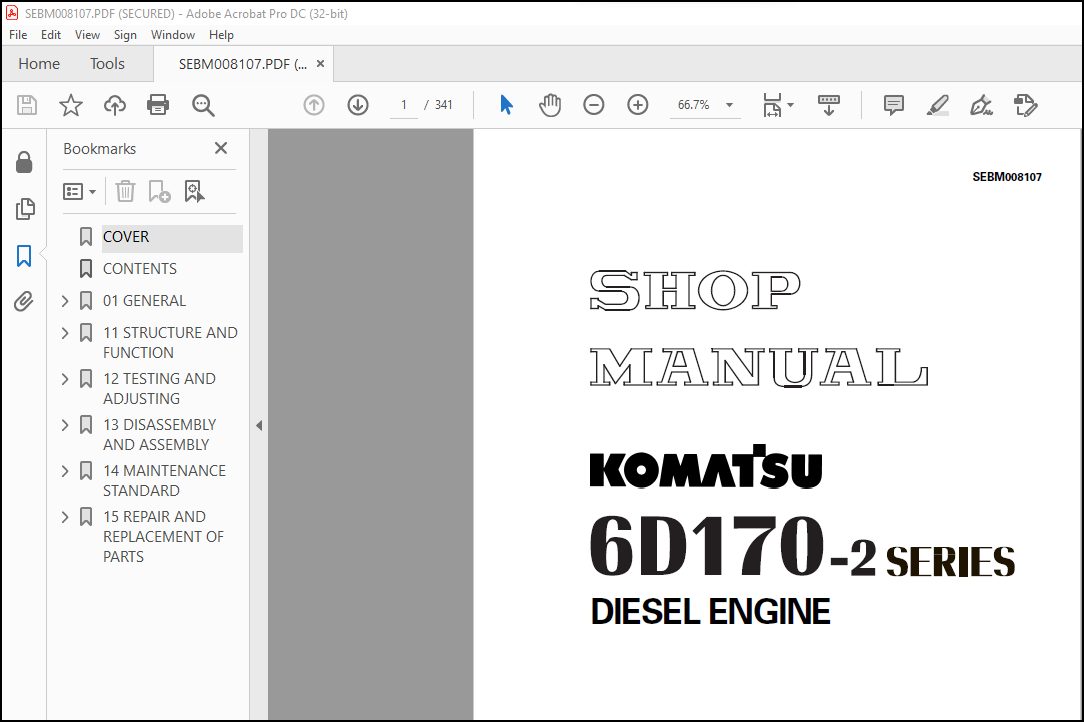
Task: Select 11 STRUCTURE AND FUNCTION bookmark
Action: click(170, 342)
